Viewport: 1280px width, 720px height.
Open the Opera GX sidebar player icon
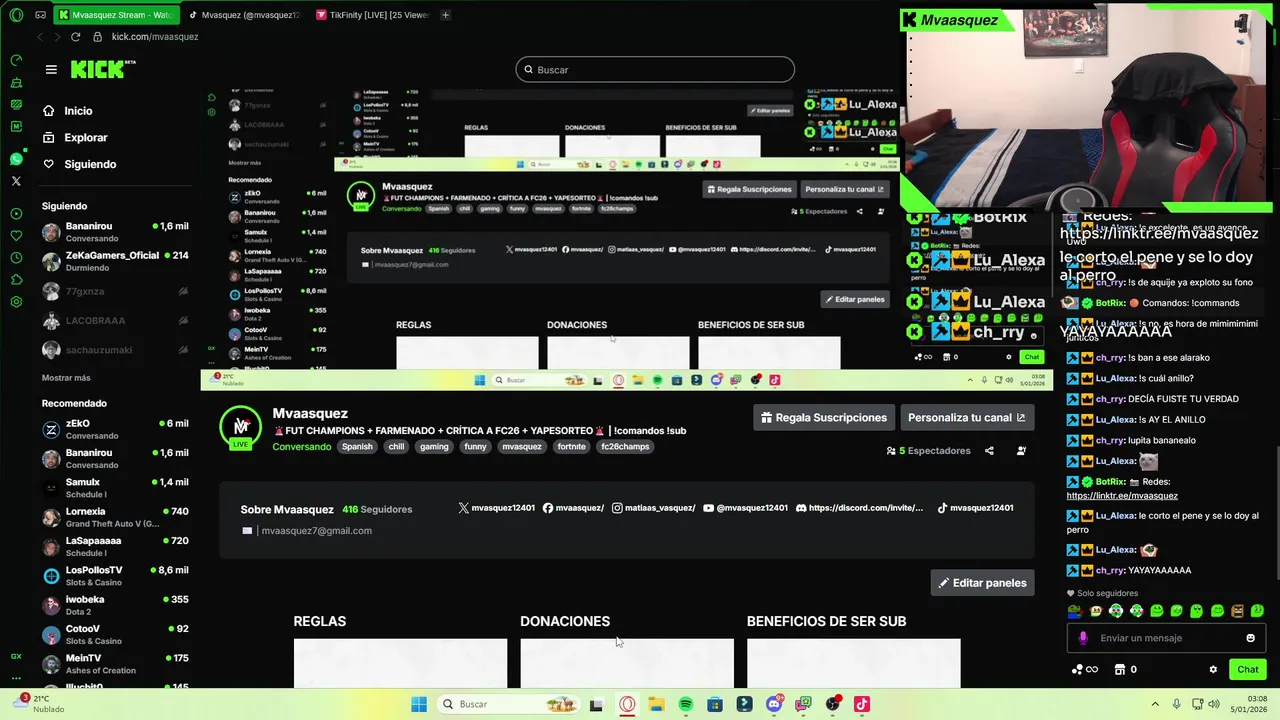pos(16,213)
